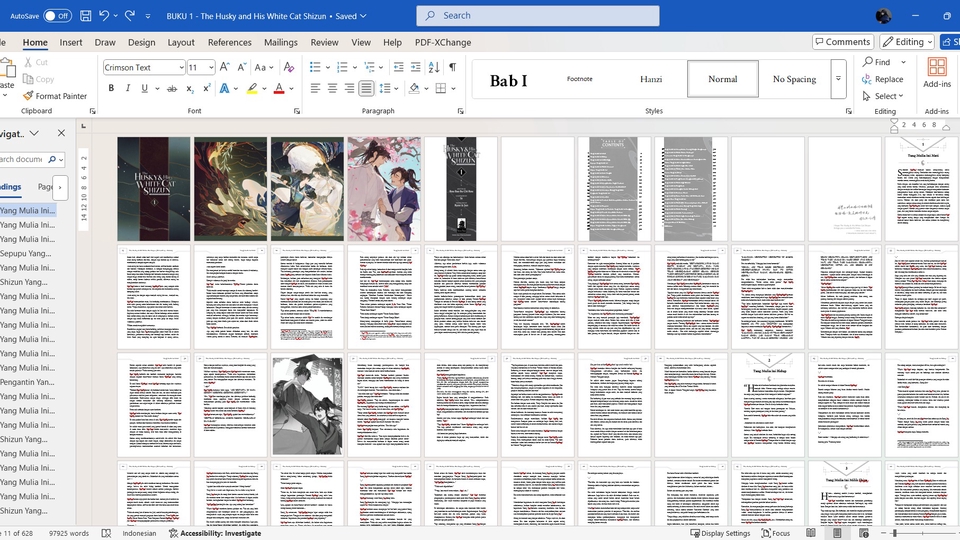Toggle Italic formatting
Screen dimensions: 960x540
[x=127, y=88]
